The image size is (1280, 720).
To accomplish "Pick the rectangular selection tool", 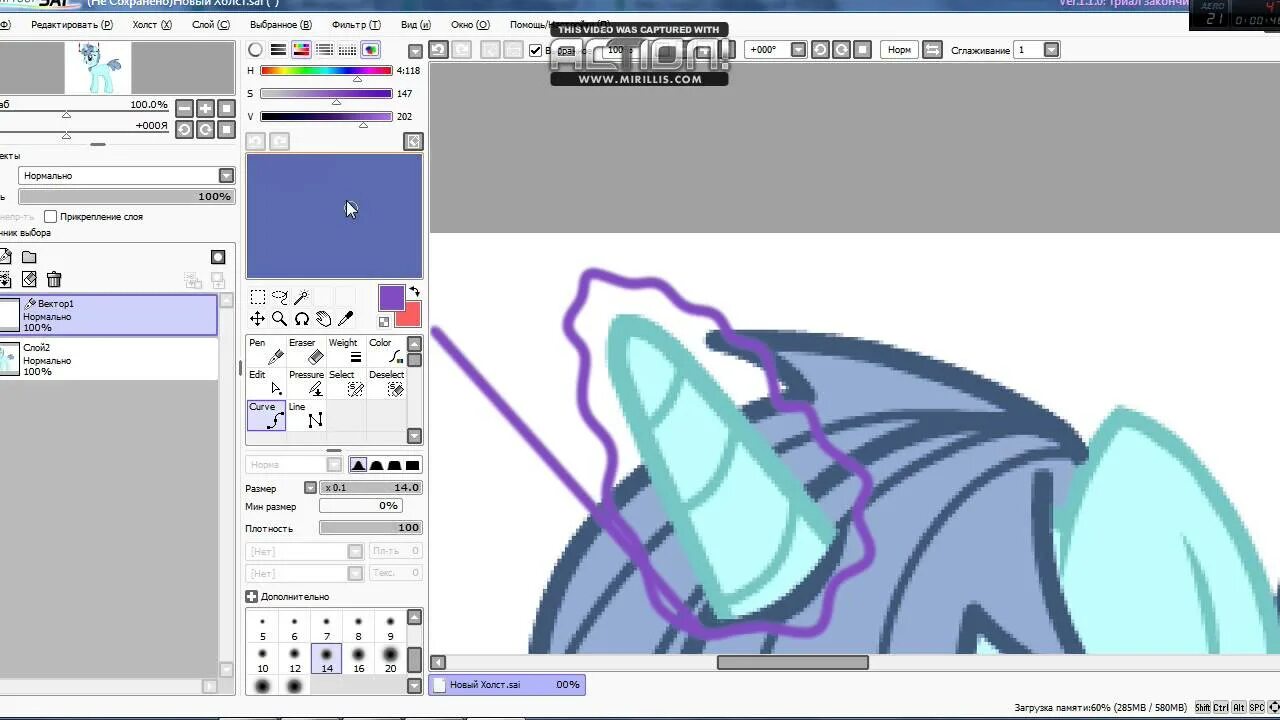I will tap(257, 297).
